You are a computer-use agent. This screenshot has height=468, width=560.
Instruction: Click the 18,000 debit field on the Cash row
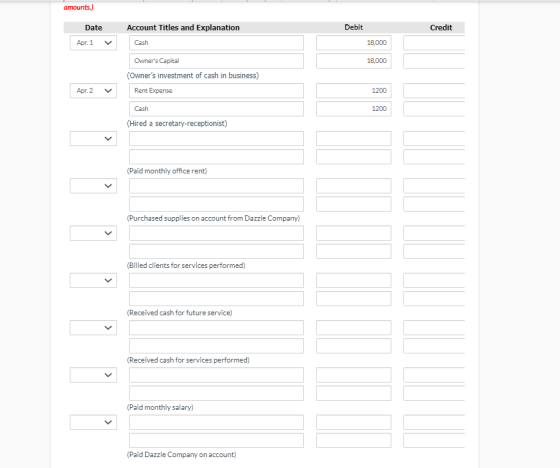[354, 43]
